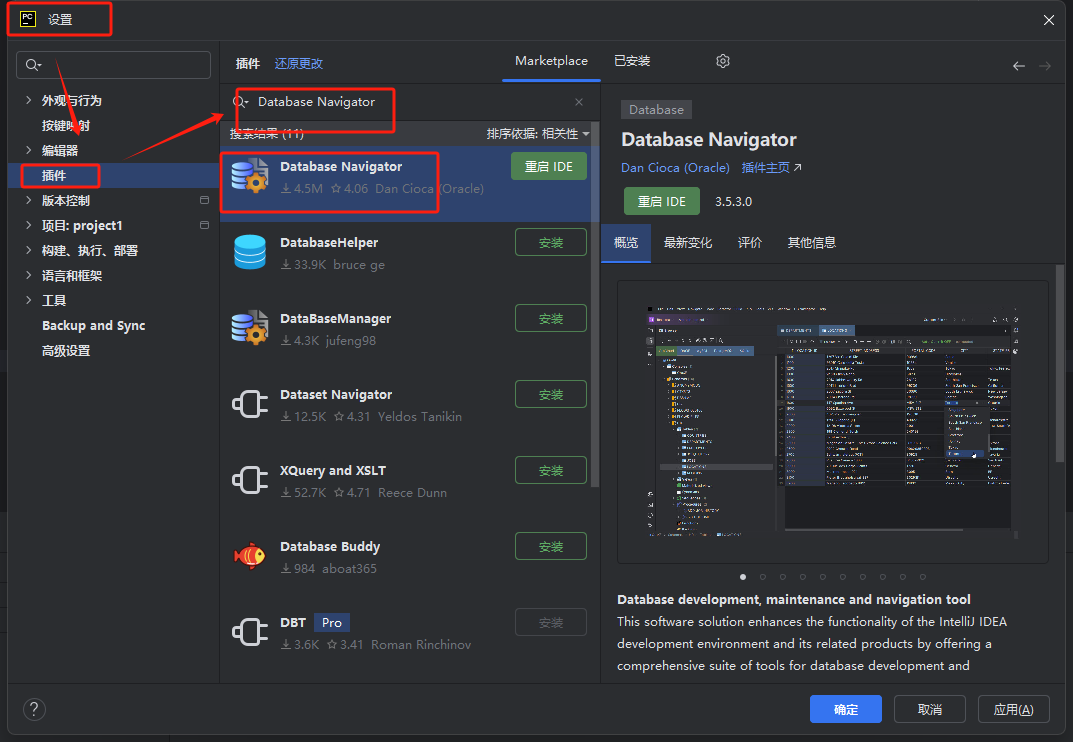The image size is (1073, 742).
Task: Click 重启 IDE in the detail panel
Action: [x=662, y=201]
